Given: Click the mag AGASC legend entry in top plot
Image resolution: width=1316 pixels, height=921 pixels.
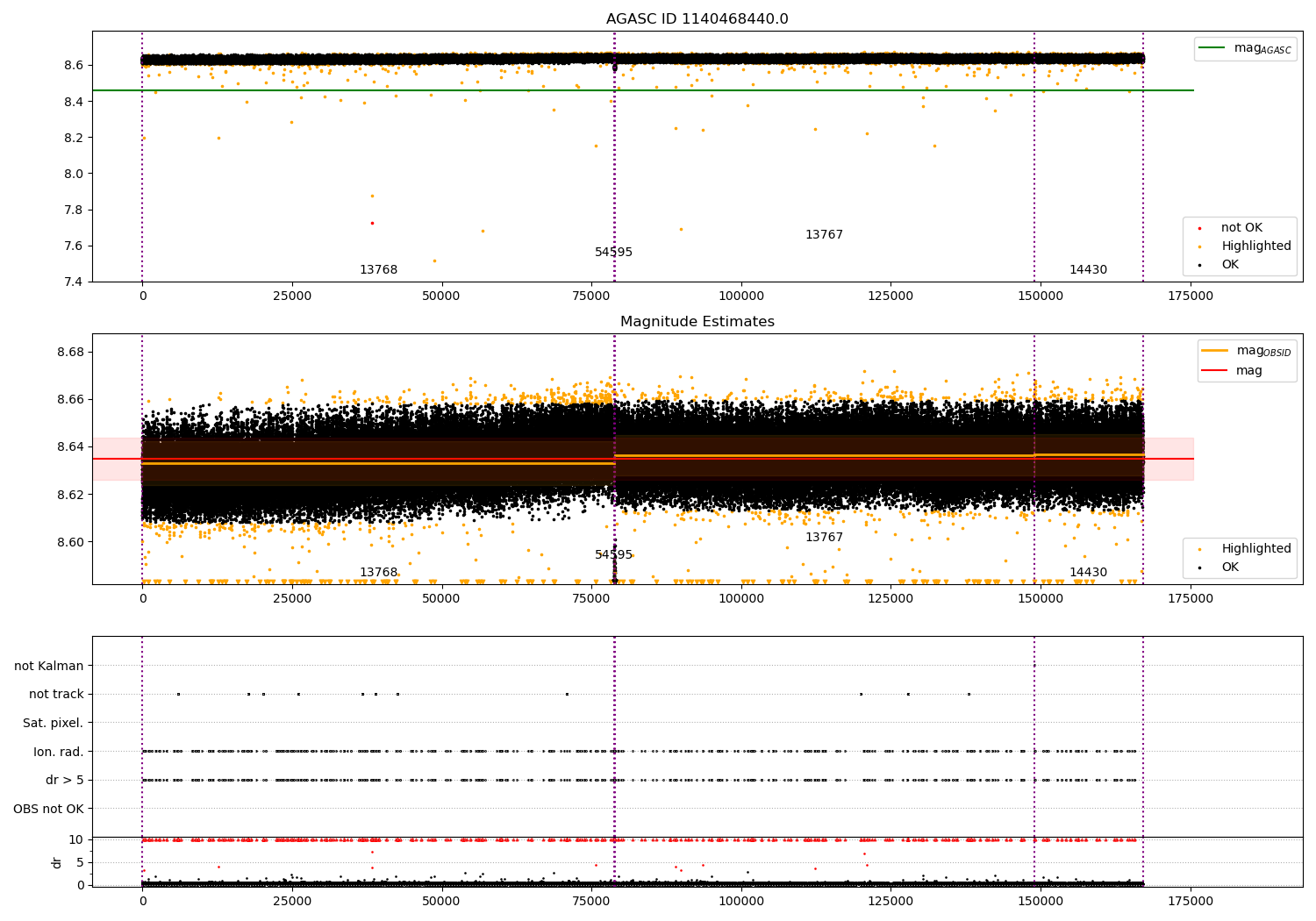Looking at the screenshot, I should click(1245, 48).
